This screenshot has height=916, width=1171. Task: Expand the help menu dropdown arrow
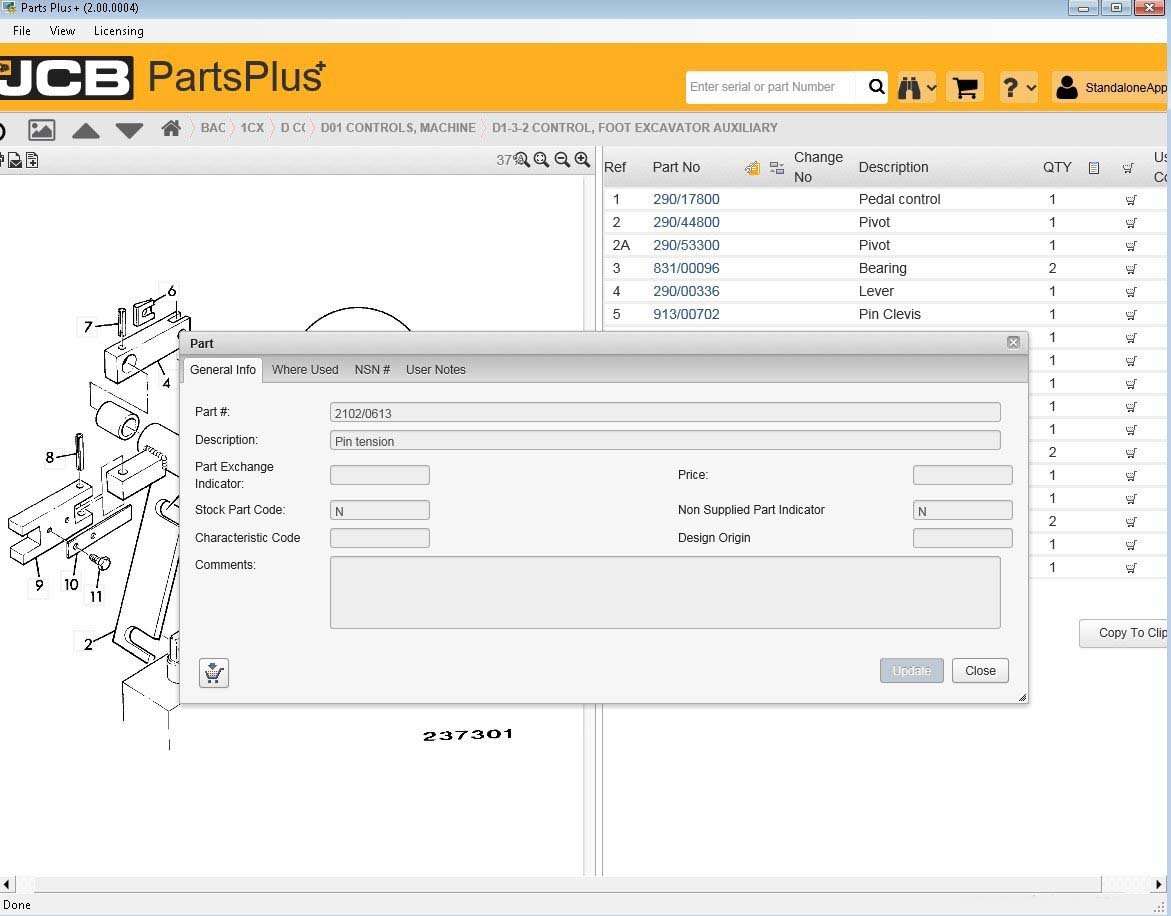[x=1031, y=88]
